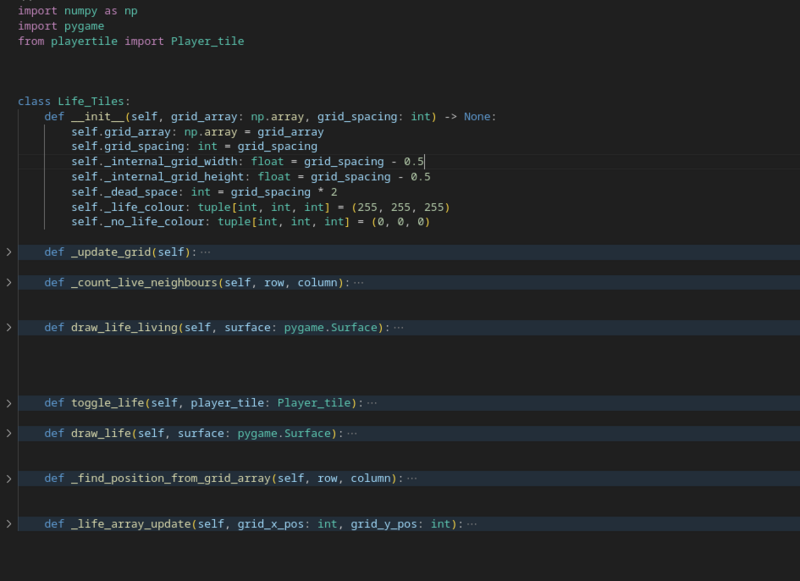This screenshot has height=581, width=800.
Task: Unfold _find_position_from_grid_array with its chevron
Action: coord(9,478)
